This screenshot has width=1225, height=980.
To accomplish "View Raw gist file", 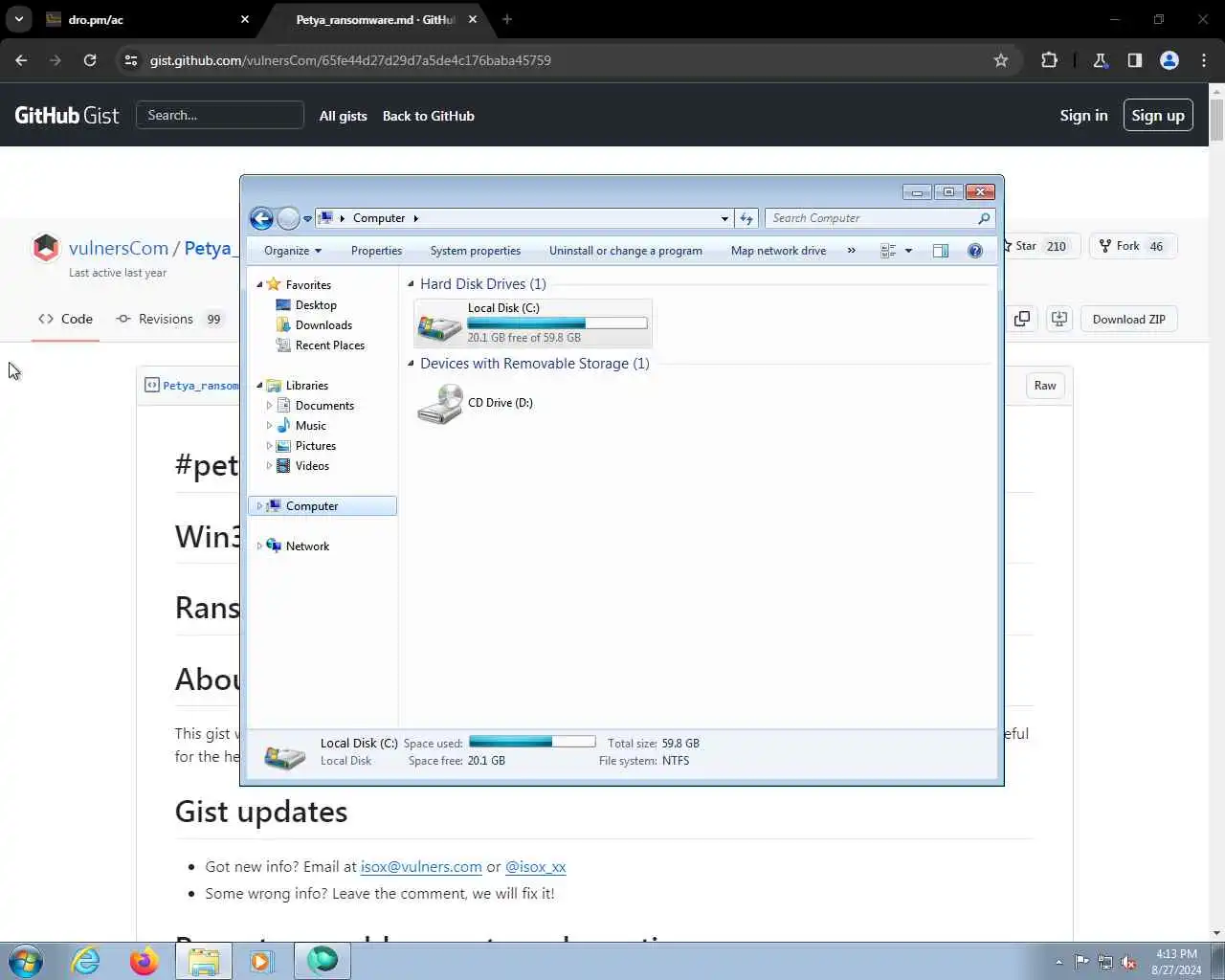I will 1045,386.
